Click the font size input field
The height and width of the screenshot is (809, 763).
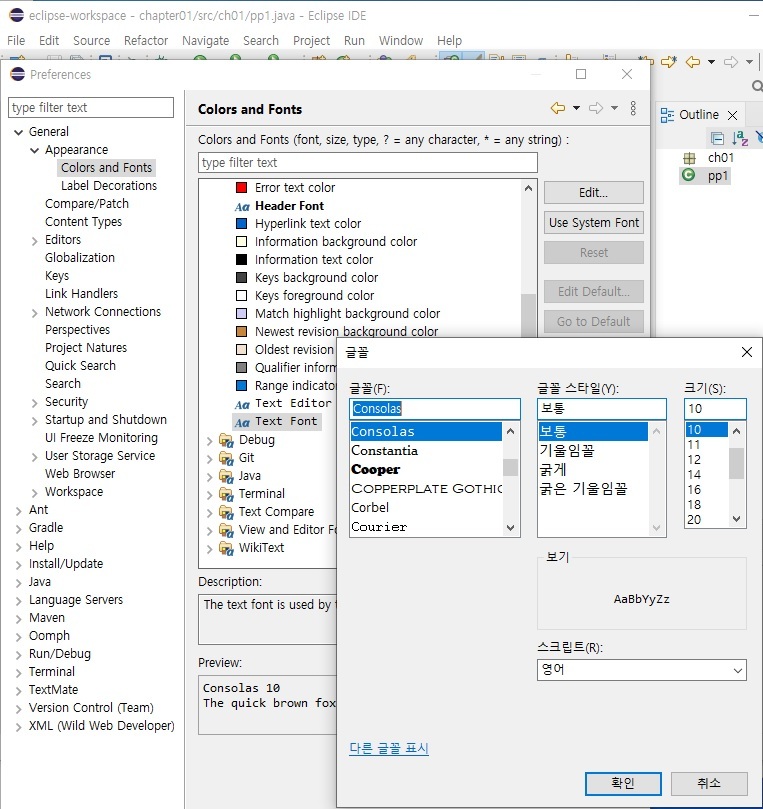(715, 409)
